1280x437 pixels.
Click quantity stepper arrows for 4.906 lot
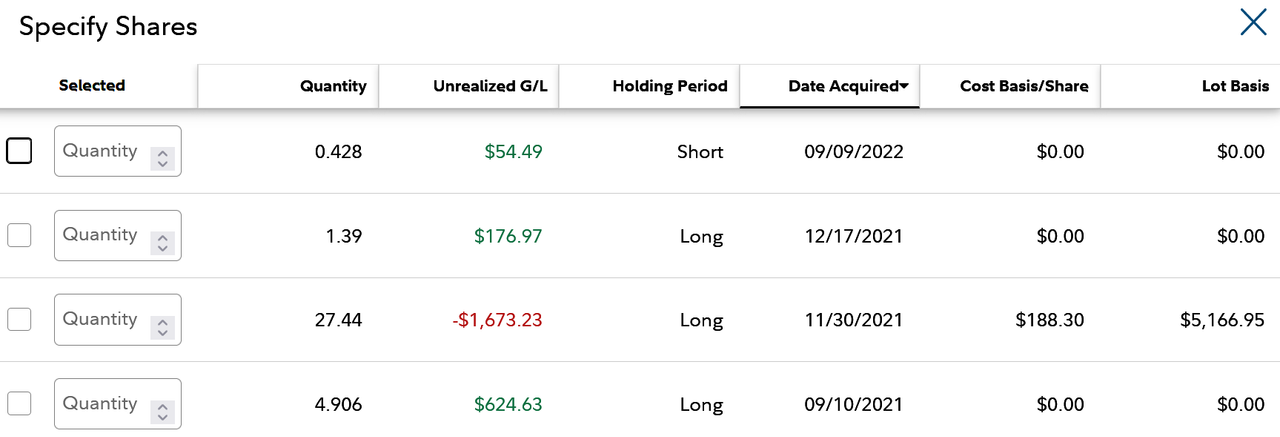162,410
